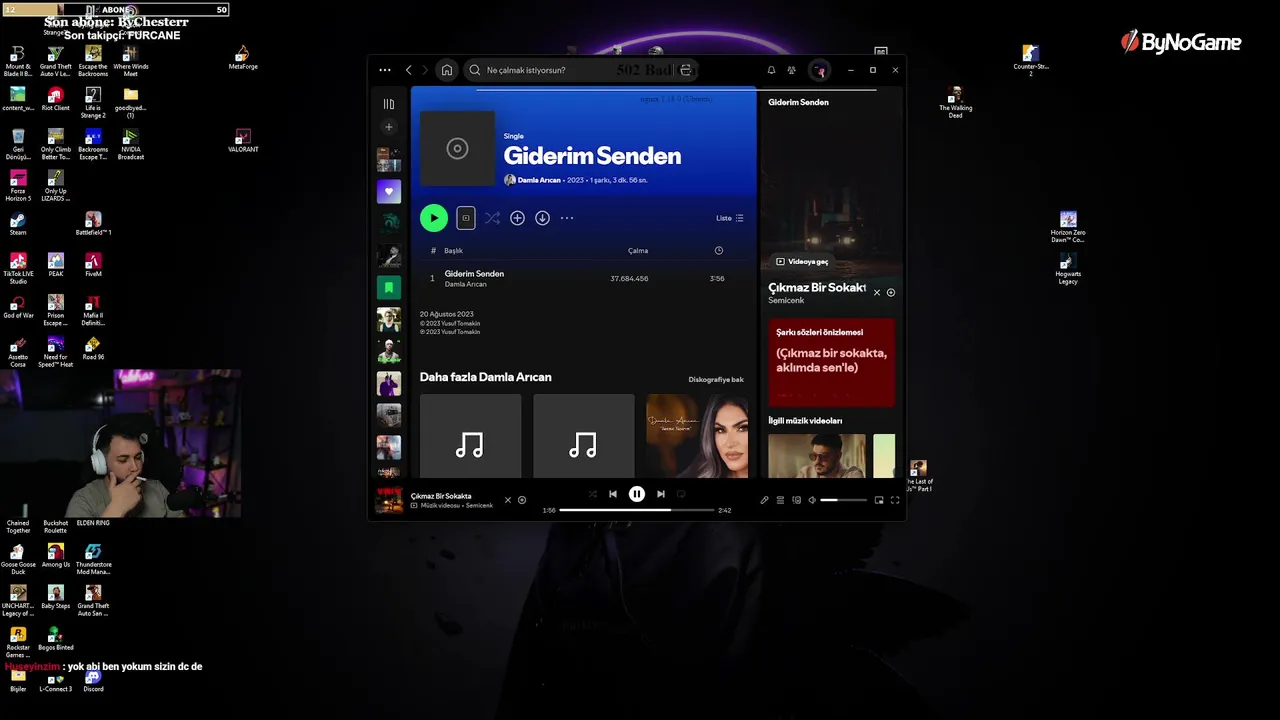The image size is (1280, 720).
Task: Add Çıkmaz Bir Sokakta to playlist in player bar
Action: point(522,500)
